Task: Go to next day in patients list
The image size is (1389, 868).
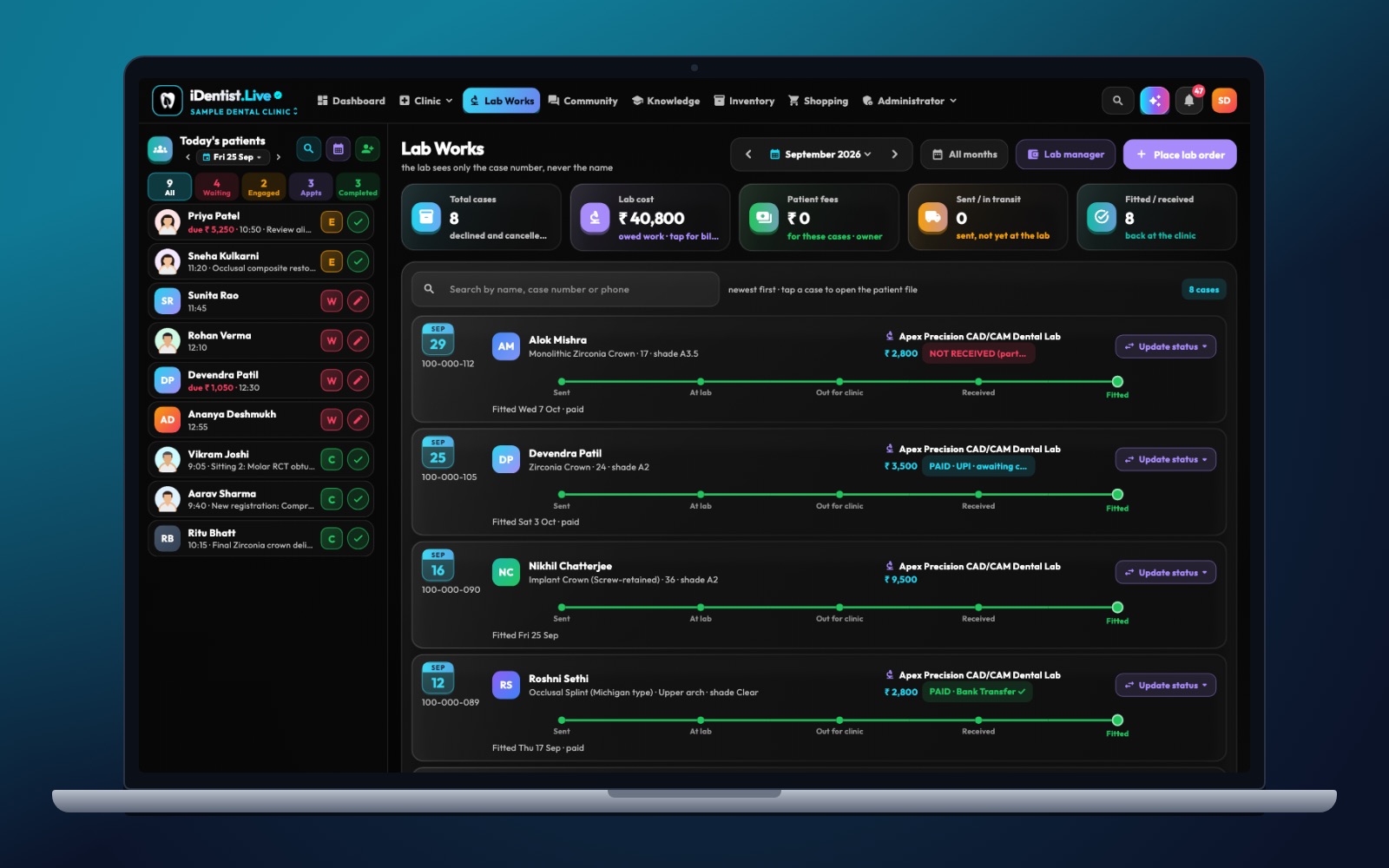Action: coord(279,157)
